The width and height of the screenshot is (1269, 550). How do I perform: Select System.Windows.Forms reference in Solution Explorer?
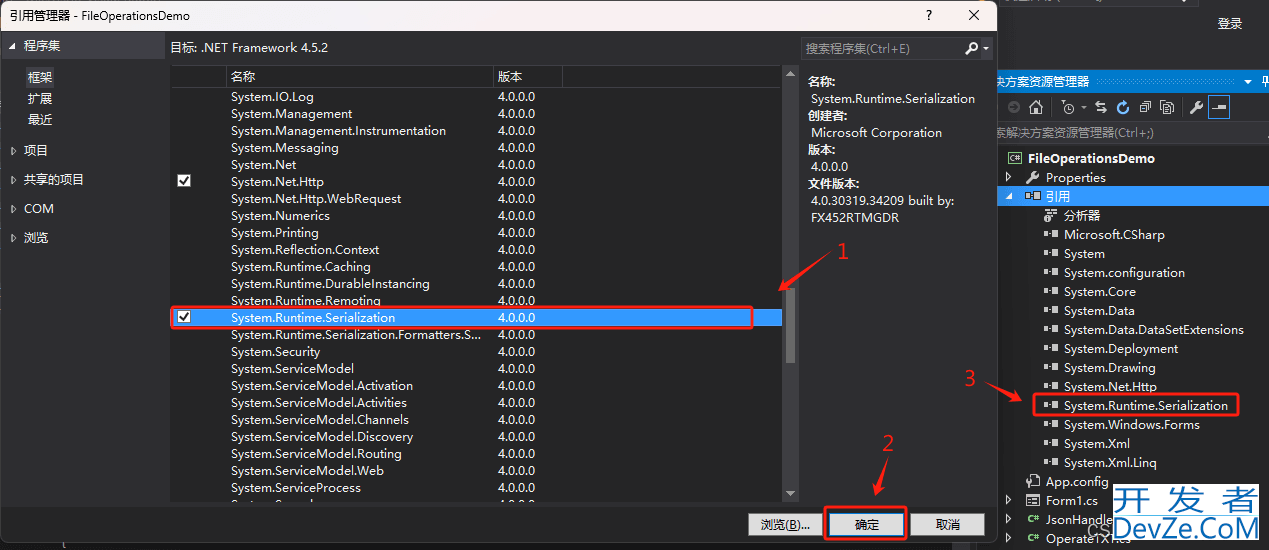tap(1132, 424)
